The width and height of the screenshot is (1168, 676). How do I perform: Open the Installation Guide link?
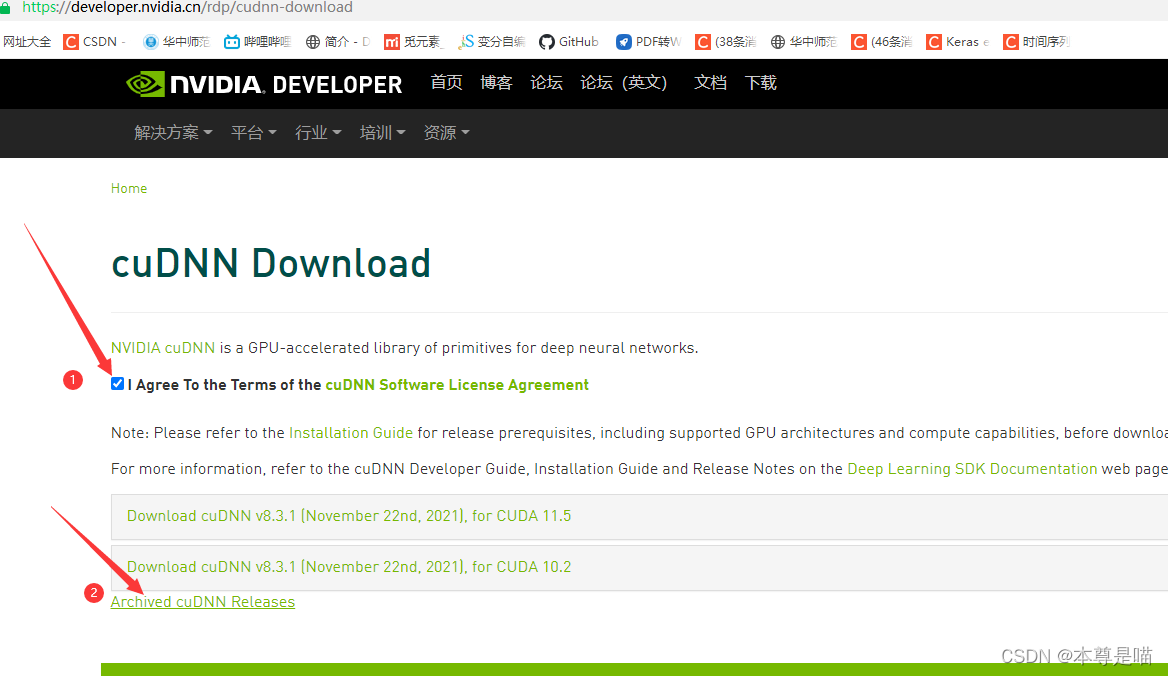pos(351,433)
